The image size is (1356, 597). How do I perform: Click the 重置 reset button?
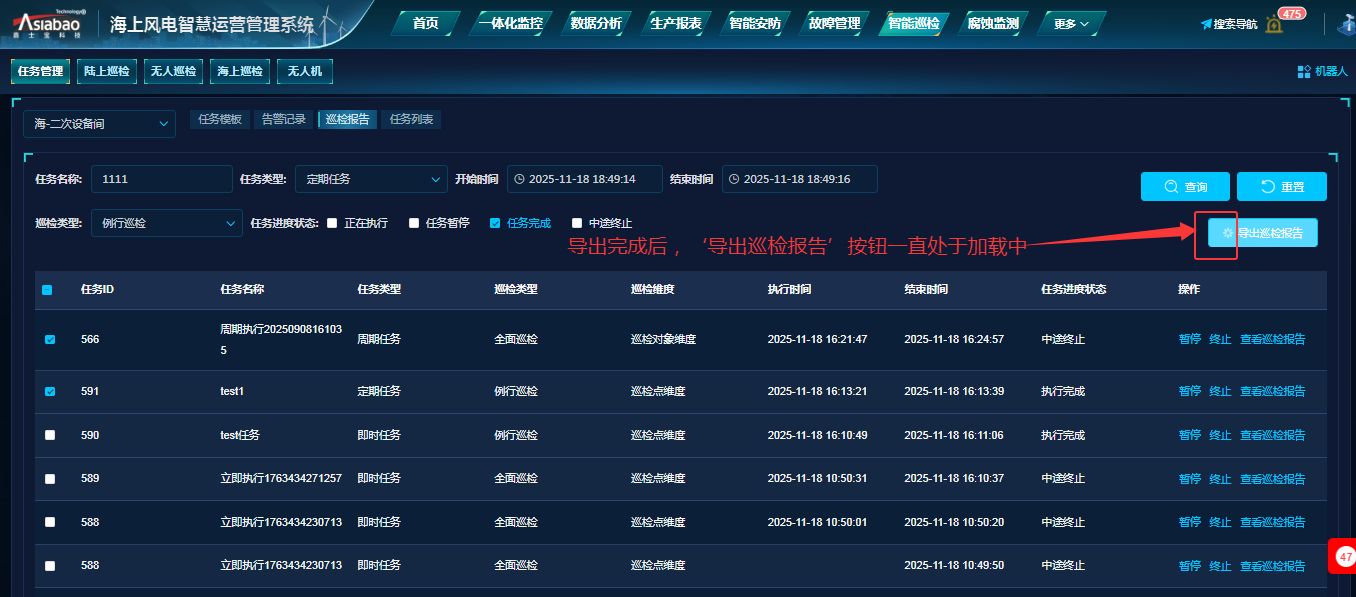click(x=1281, y=187)
